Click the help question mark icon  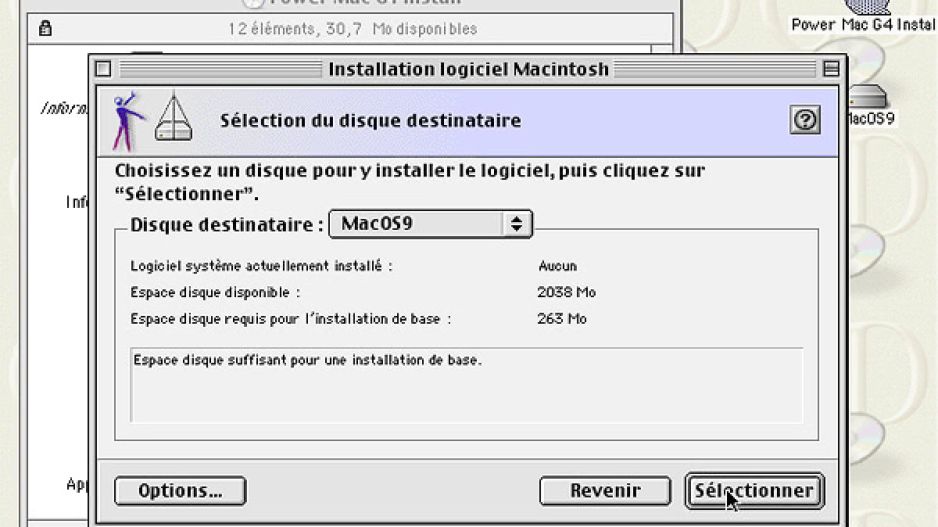(805, 120)
